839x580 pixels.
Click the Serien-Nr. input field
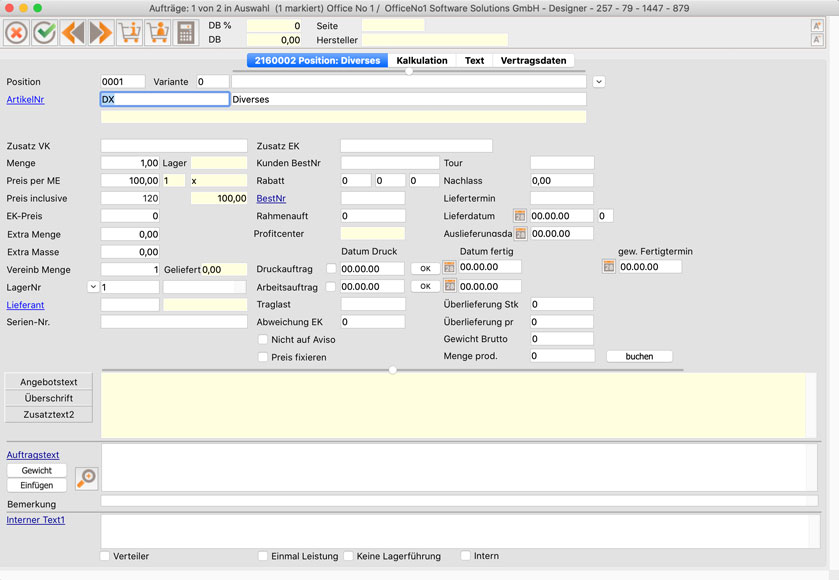[174, 322]
